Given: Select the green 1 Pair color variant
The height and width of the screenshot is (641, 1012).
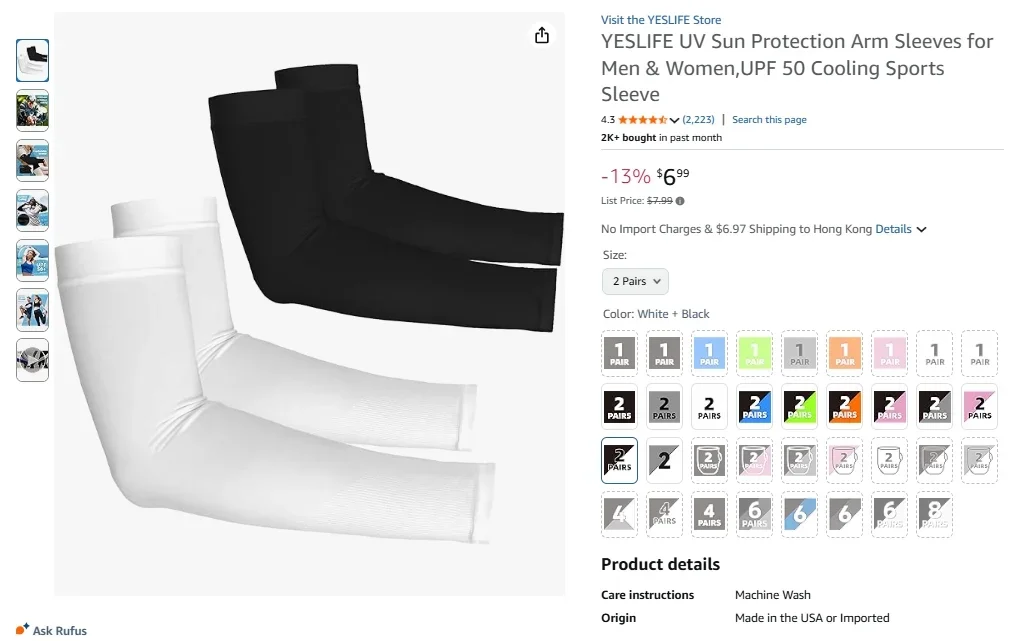Looking at the screenshot, I should point(754,352).
